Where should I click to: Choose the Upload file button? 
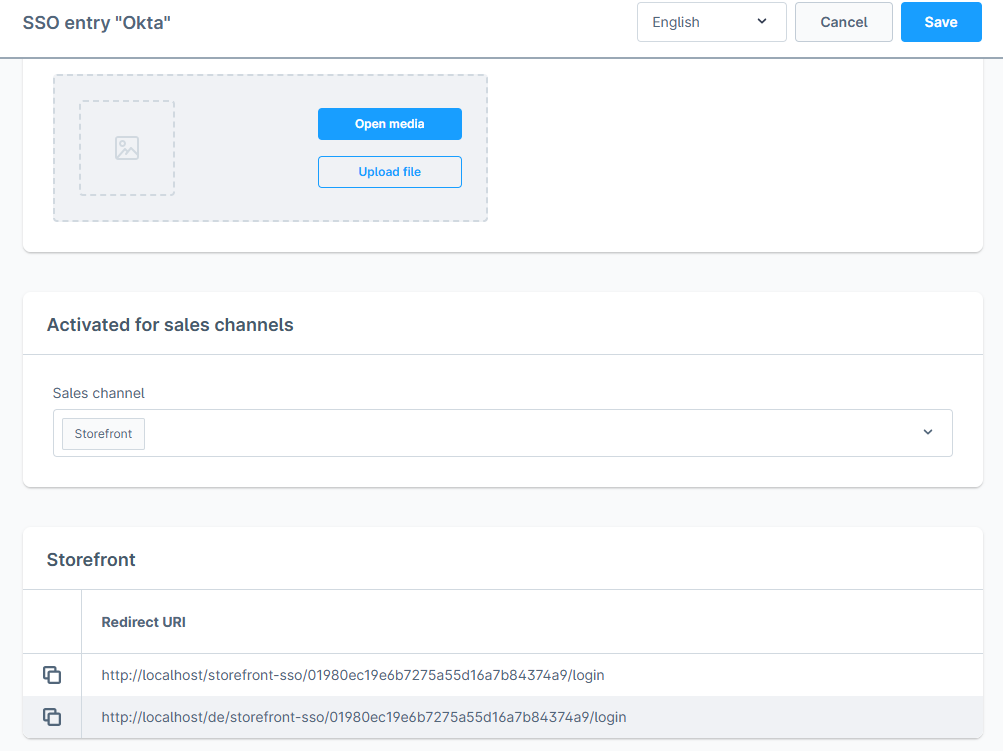click(389, 172)
